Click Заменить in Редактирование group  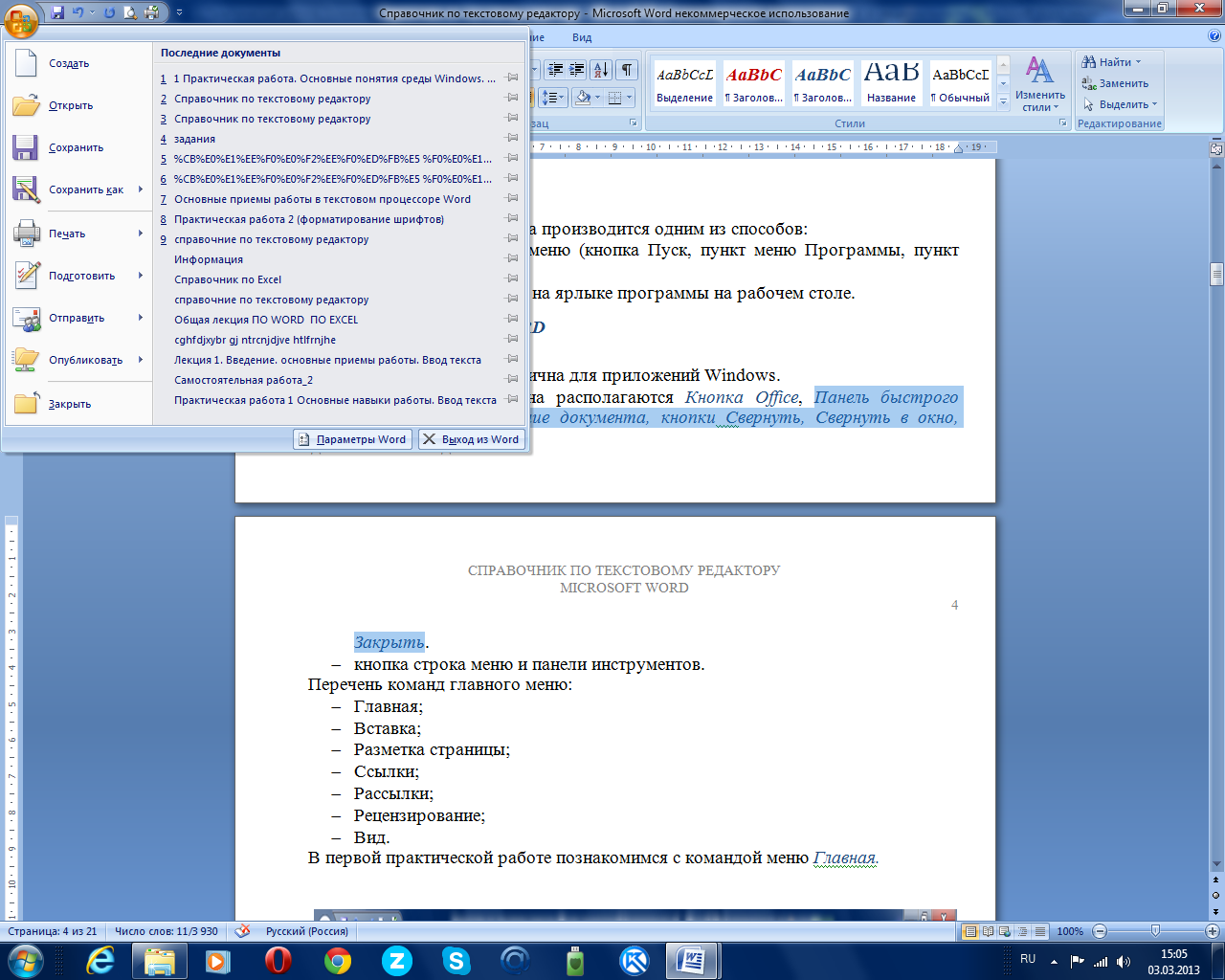click(x=1115, y=83)
